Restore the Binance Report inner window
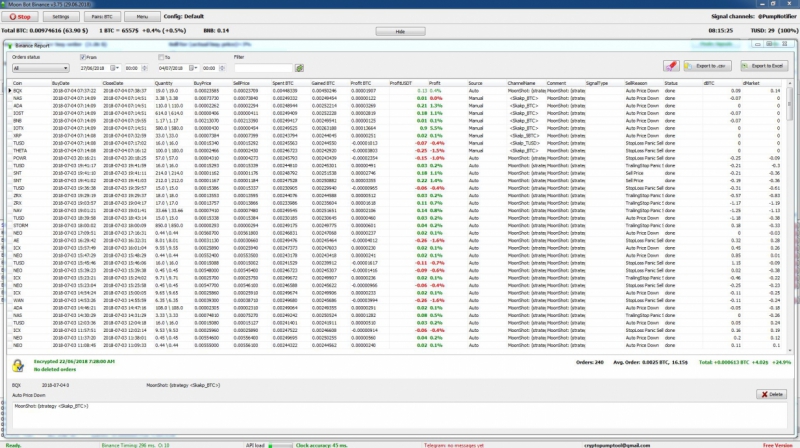Image resolution: width=800 pixels, height=448 pixels. 769,44
